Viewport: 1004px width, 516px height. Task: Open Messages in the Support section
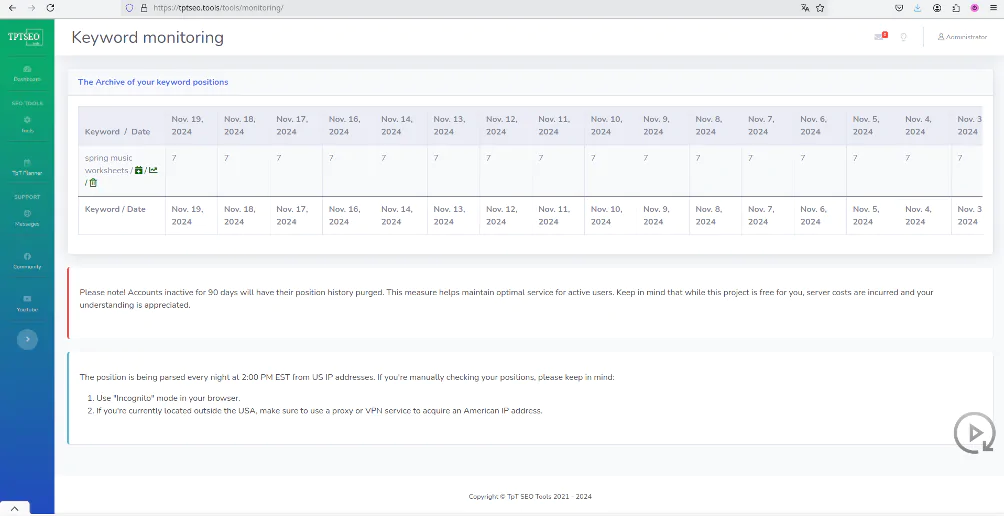[x=27, y=218]
